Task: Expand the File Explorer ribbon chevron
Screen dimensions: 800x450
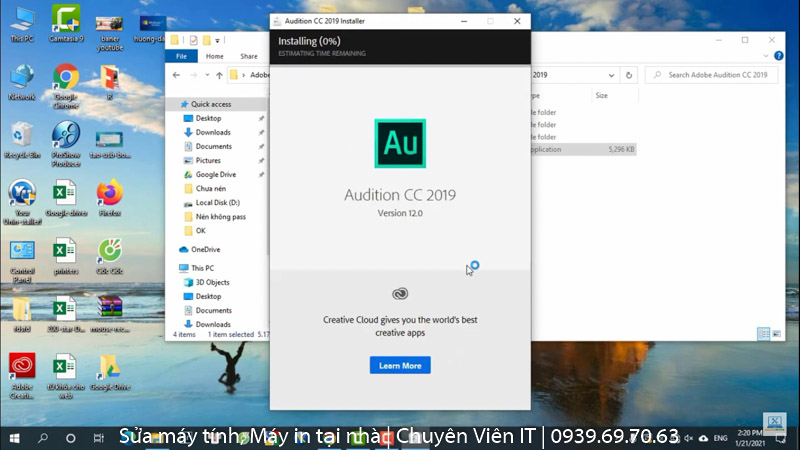Action: point(765,57)
